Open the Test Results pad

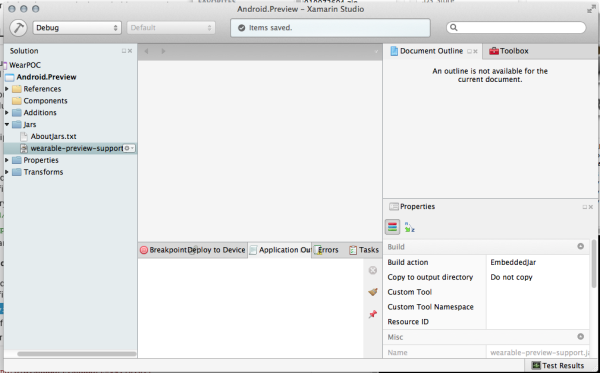(x=558, y=366)
